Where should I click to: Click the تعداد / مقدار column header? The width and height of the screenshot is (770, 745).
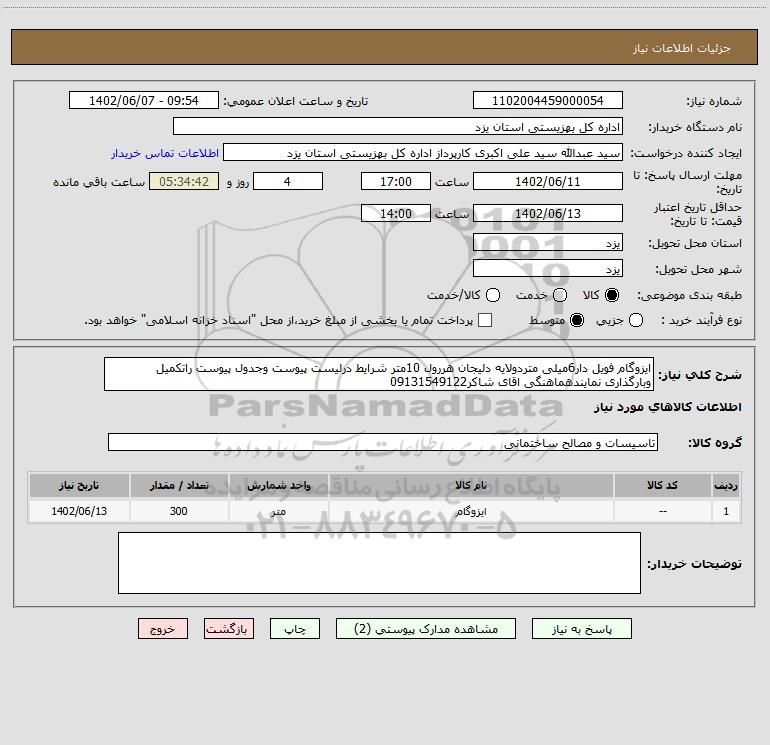click(179, 485)
